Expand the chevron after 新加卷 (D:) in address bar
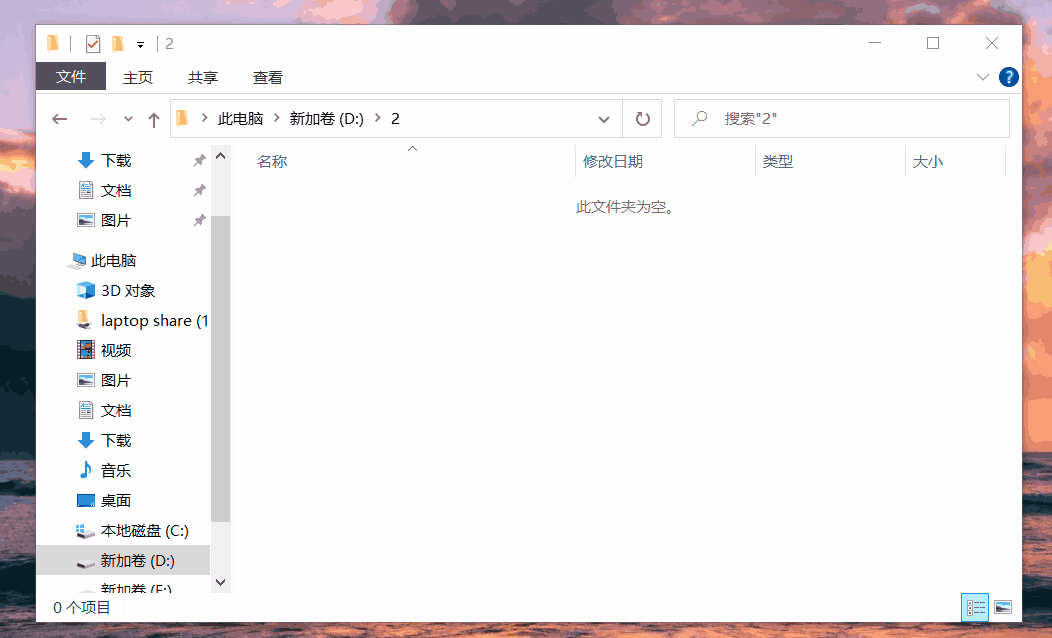This screenshot has width=1052, height=638. [378, 118]
